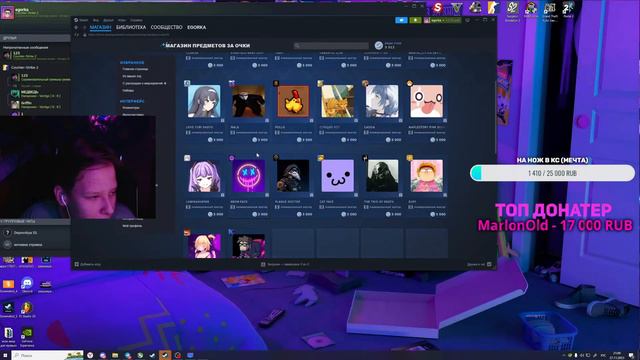Open friends and chat at Steam's bottom right
Screen dimensions: 640x360
480,264
